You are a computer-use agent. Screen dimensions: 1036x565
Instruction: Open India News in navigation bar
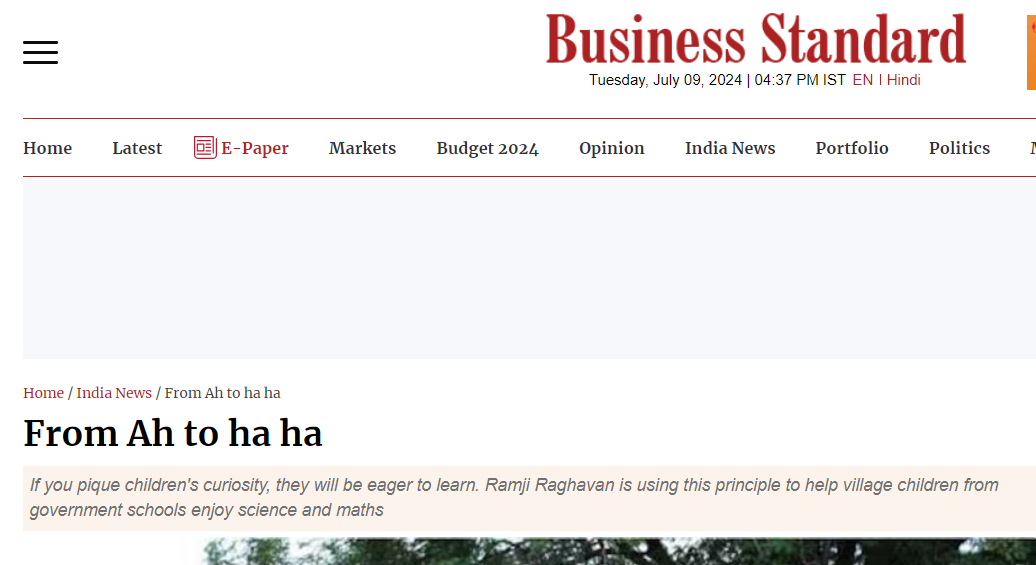(730, 148)
